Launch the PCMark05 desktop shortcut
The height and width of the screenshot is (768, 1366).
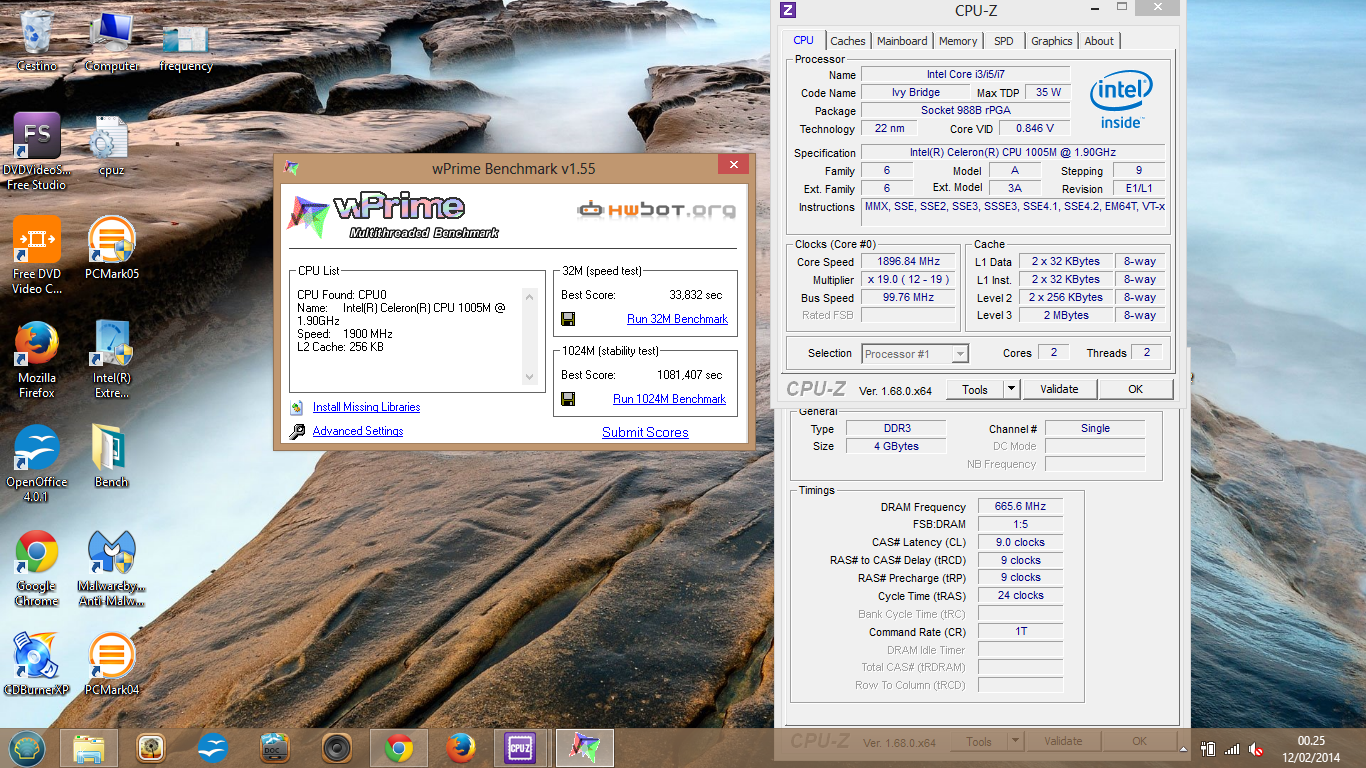pos(112,247)
